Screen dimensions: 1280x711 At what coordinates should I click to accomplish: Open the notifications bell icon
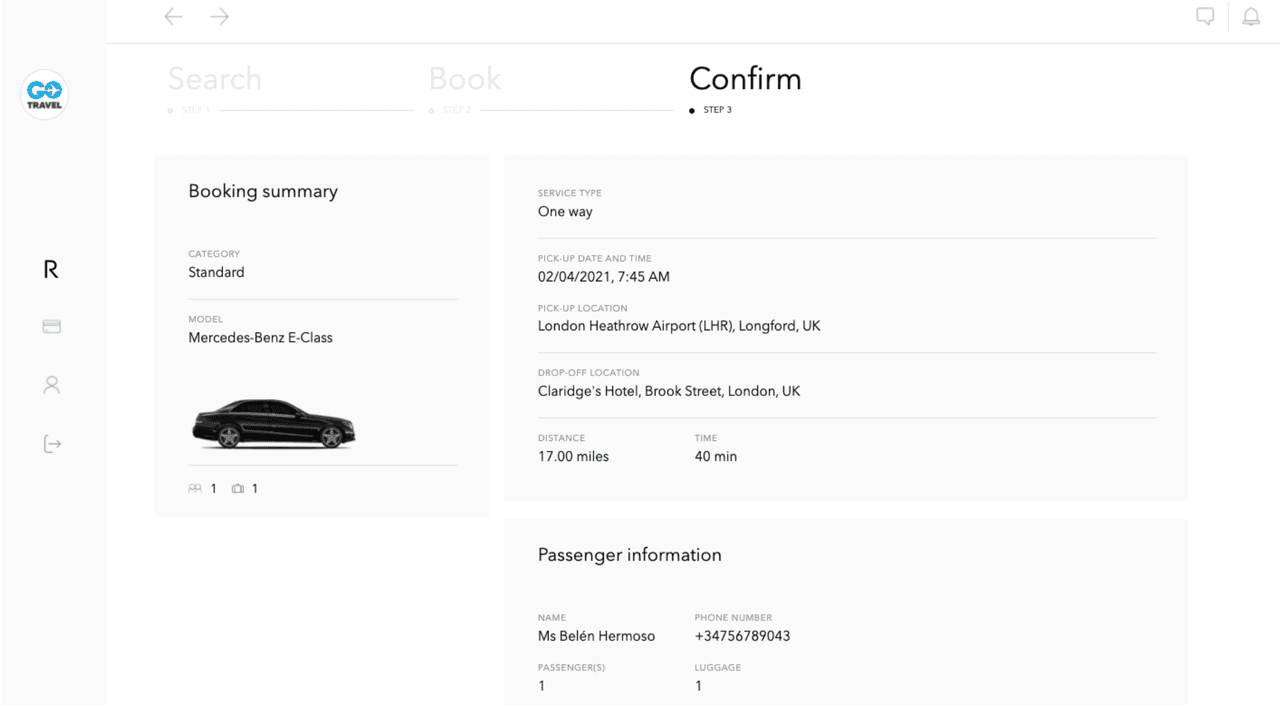pos(1251,17)
